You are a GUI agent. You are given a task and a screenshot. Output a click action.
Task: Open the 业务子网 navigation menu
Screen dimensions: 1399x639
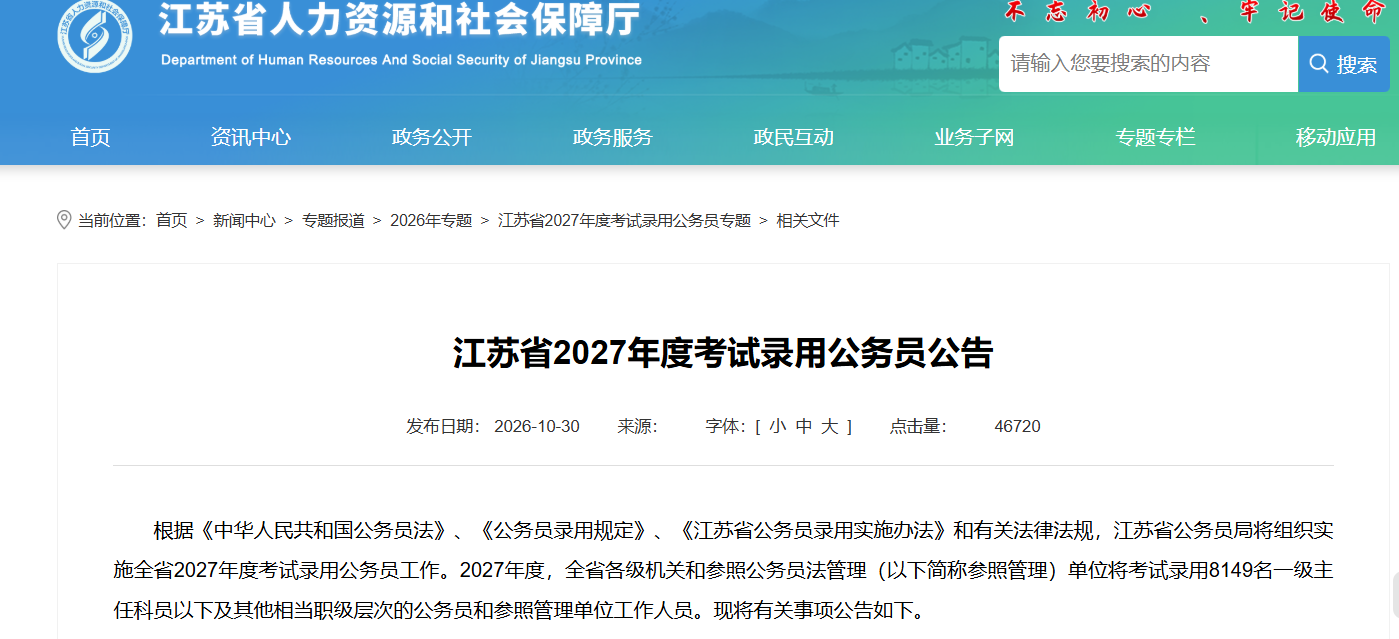[975, 138]
